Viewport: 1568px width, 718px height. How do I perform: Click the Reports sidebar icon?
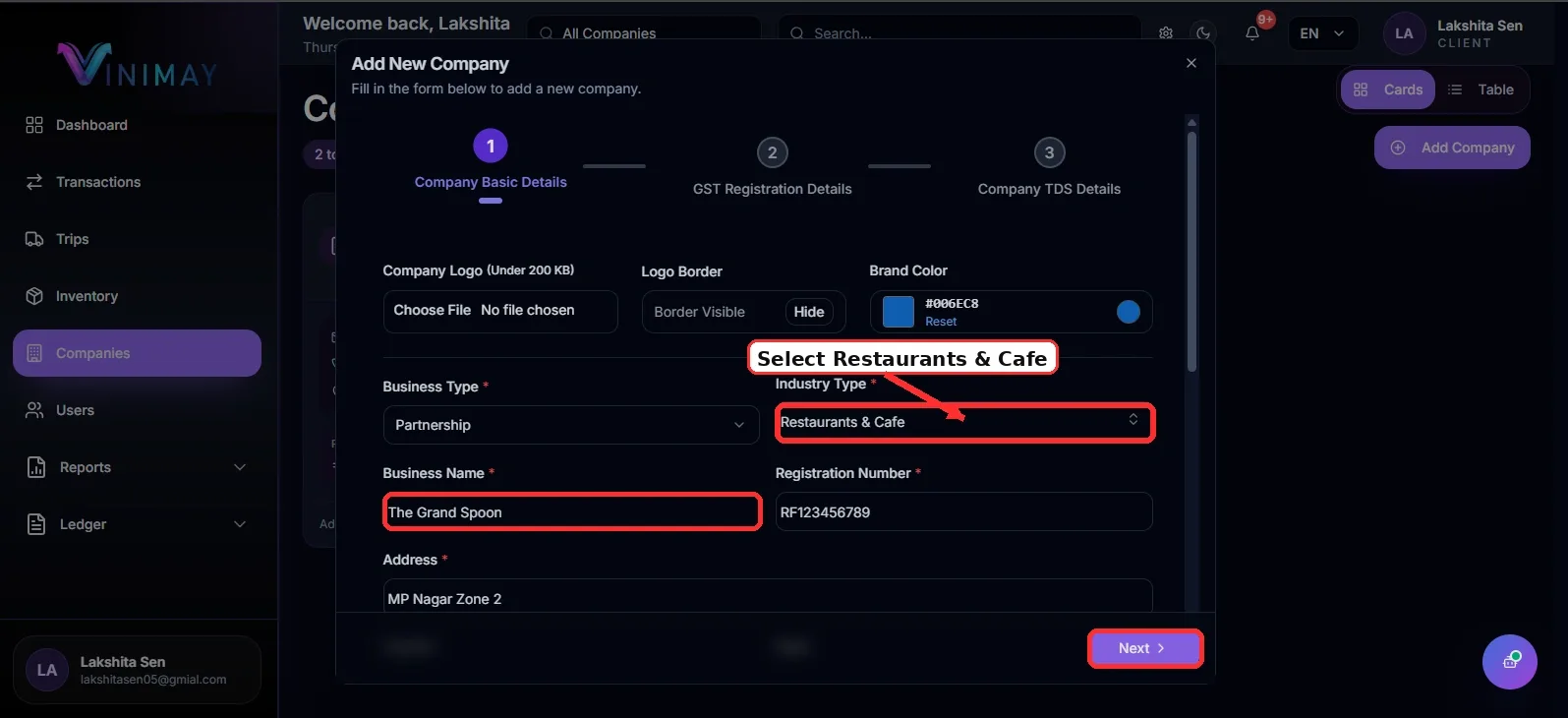[x=36, y=467]
